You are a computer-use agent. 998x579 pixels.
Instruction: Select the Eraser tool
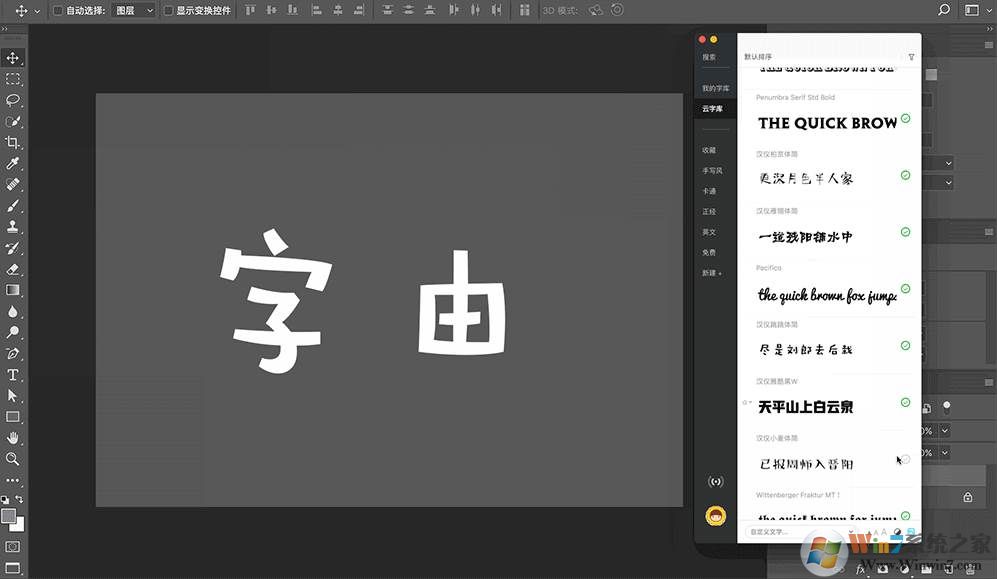[13, 269]
